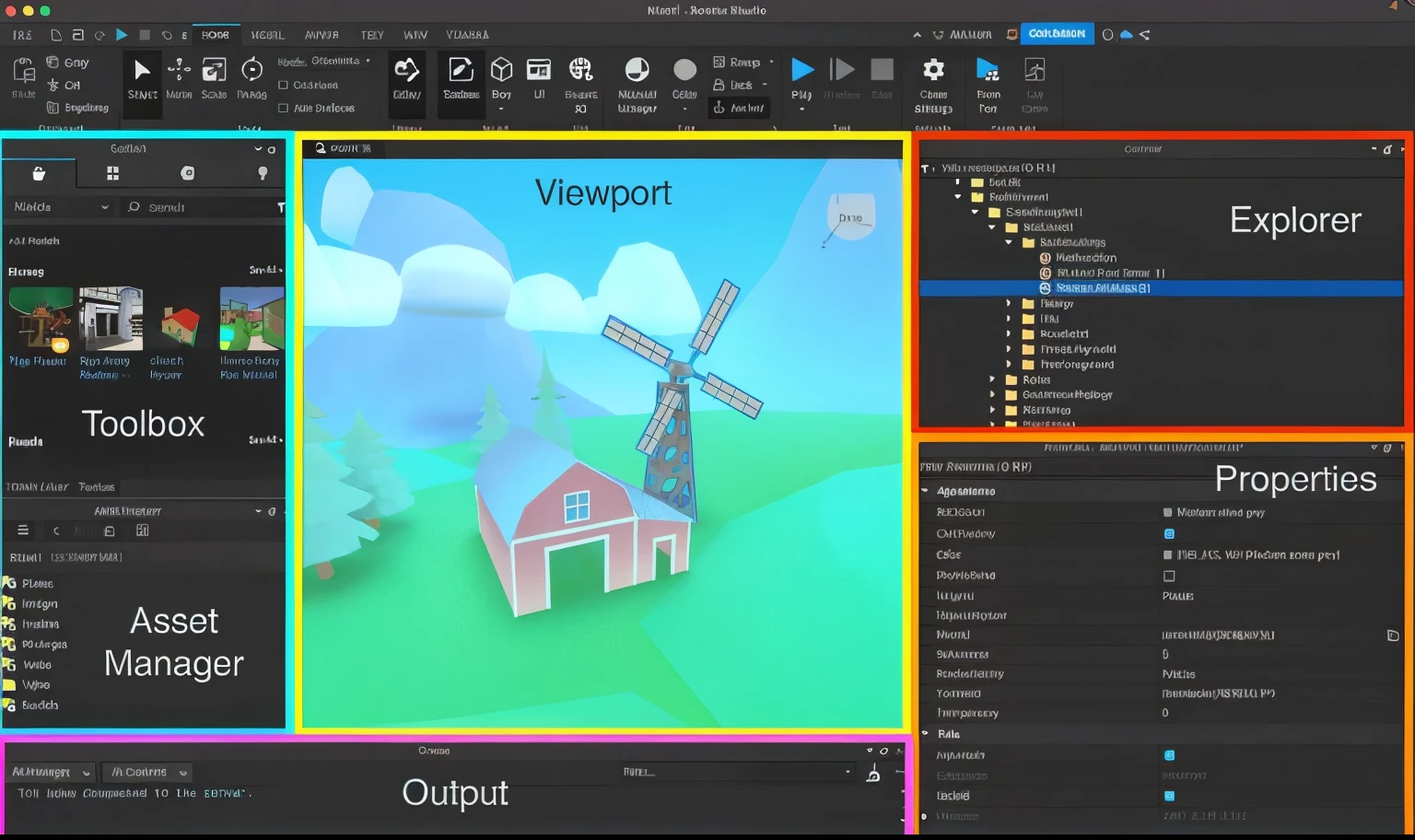Click the clipboard Paste icon in ribbon
The image size is (1415, 840).
click(24, 70)
